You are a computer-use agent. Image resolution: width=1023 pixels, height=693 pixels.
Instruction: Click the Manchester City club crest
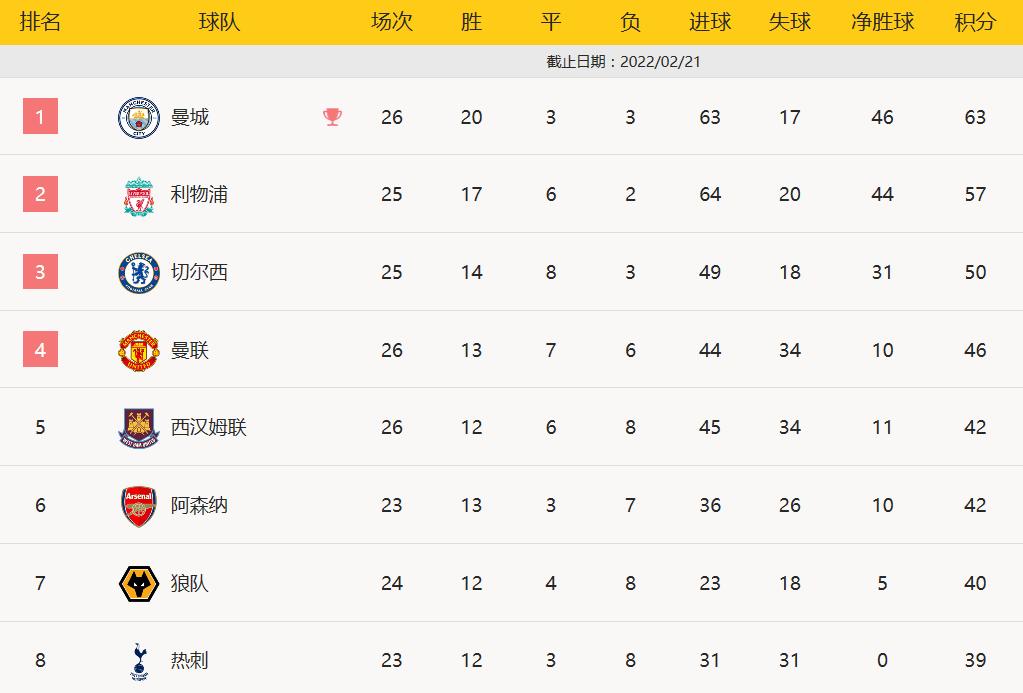(x=139, y=117)
